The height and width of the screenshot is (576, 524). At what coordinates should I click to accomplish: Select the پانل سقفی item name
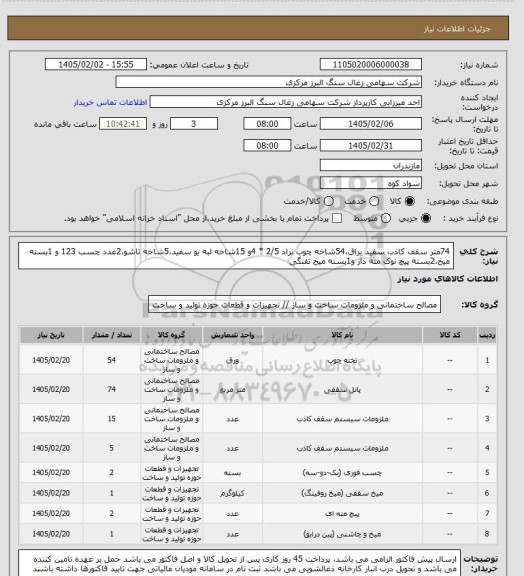click(342, 390)
